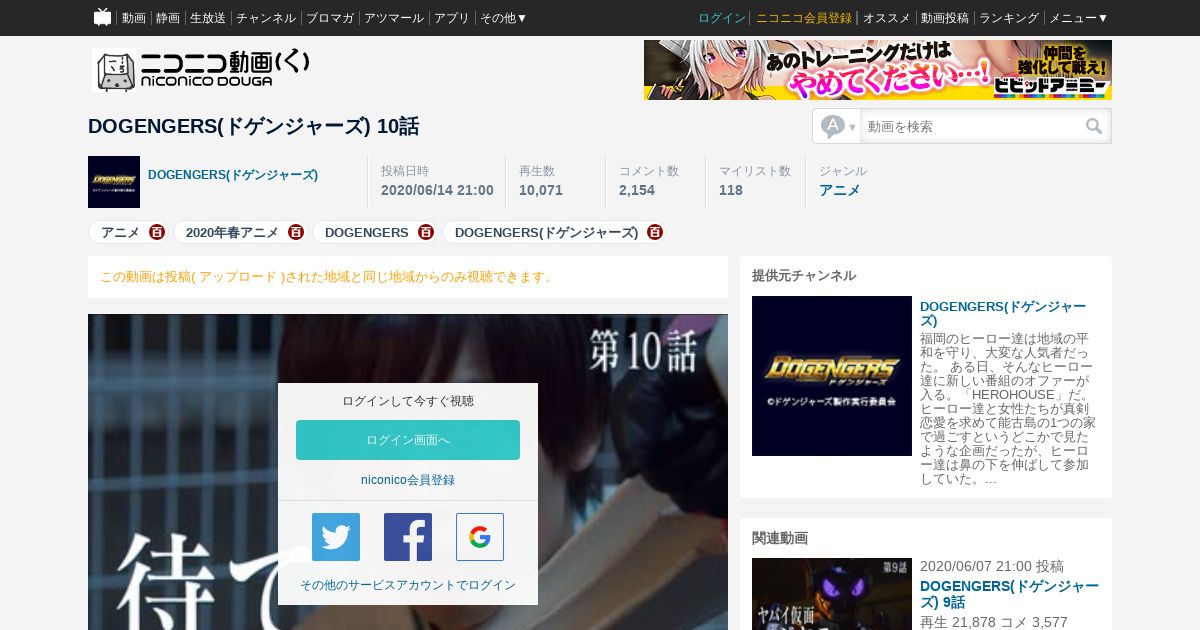The width and height of the screenshot is (1200, 630).
Task: Sign in with the Twitter icon
Action: point(336,537)
